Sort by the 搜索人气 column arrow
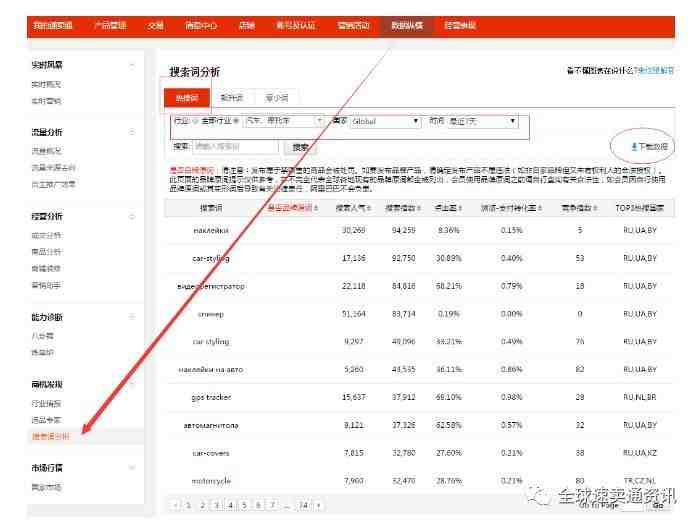This screenshot has width=699, height=526. point(370,208)
